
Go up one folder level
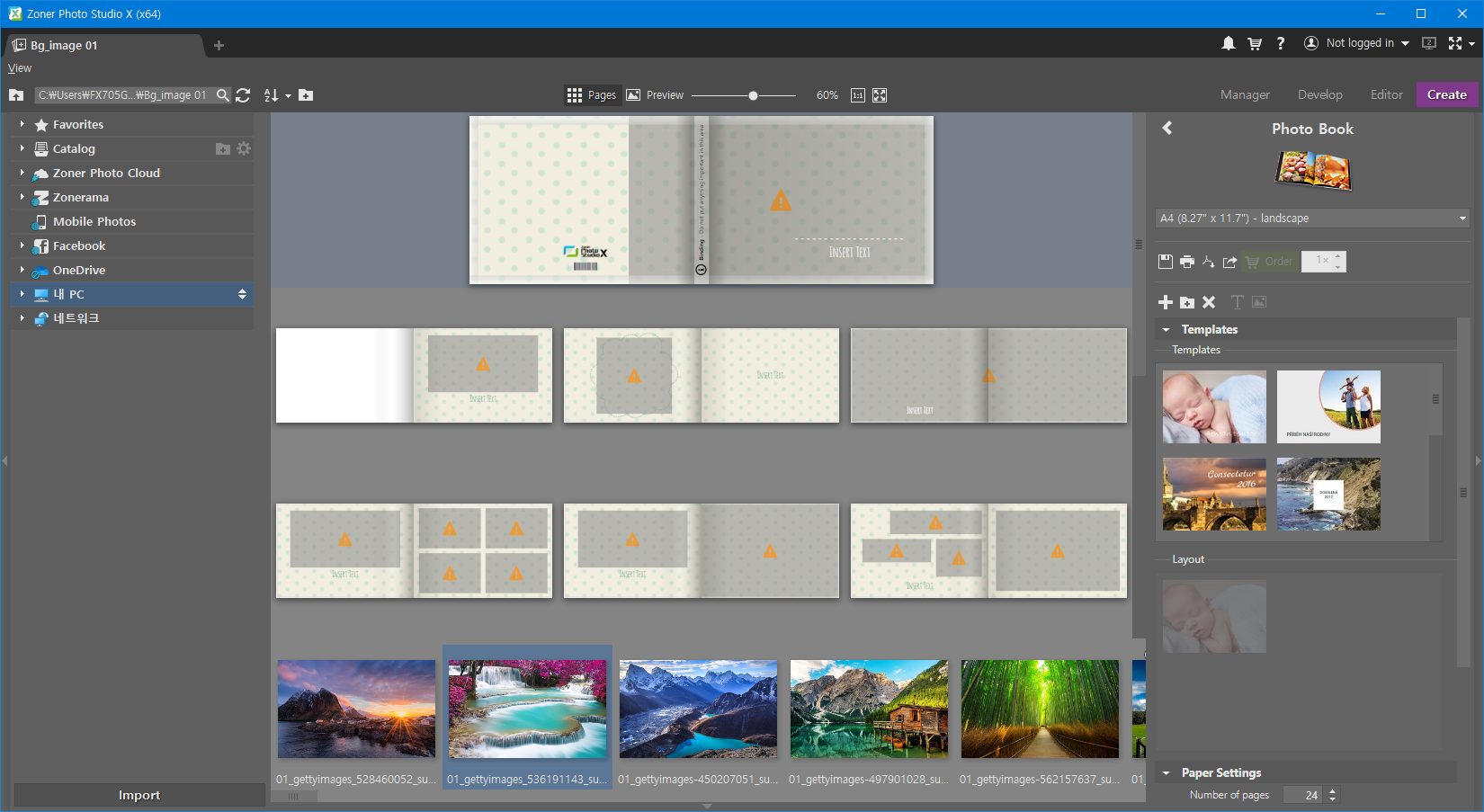16,95
